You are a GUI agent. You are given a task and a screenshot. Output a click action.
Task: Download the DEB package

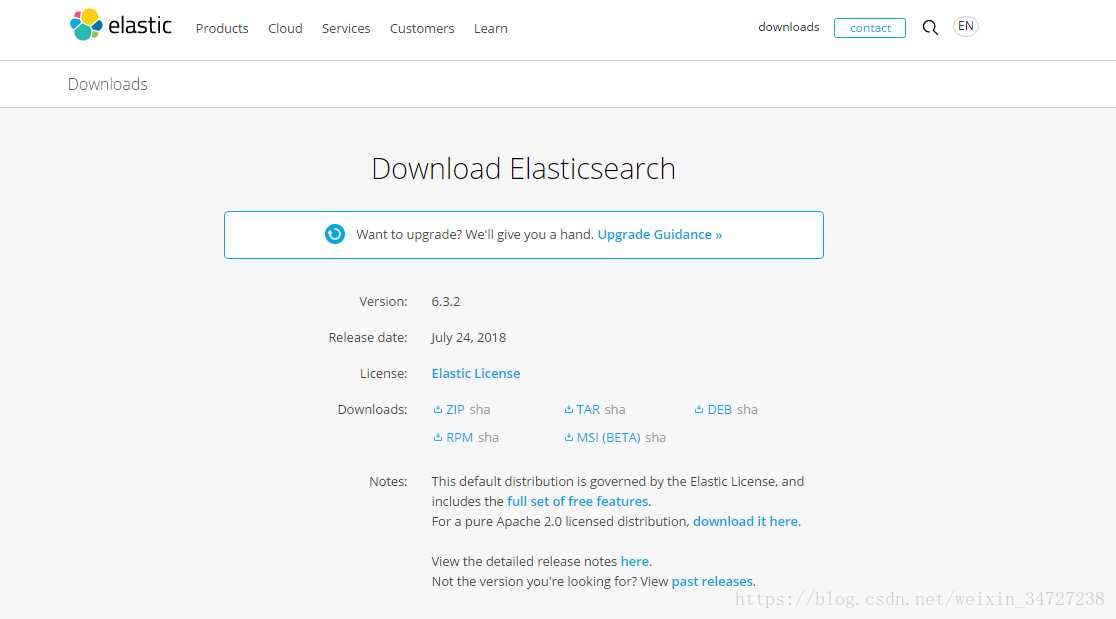click(x=720, y=410)
